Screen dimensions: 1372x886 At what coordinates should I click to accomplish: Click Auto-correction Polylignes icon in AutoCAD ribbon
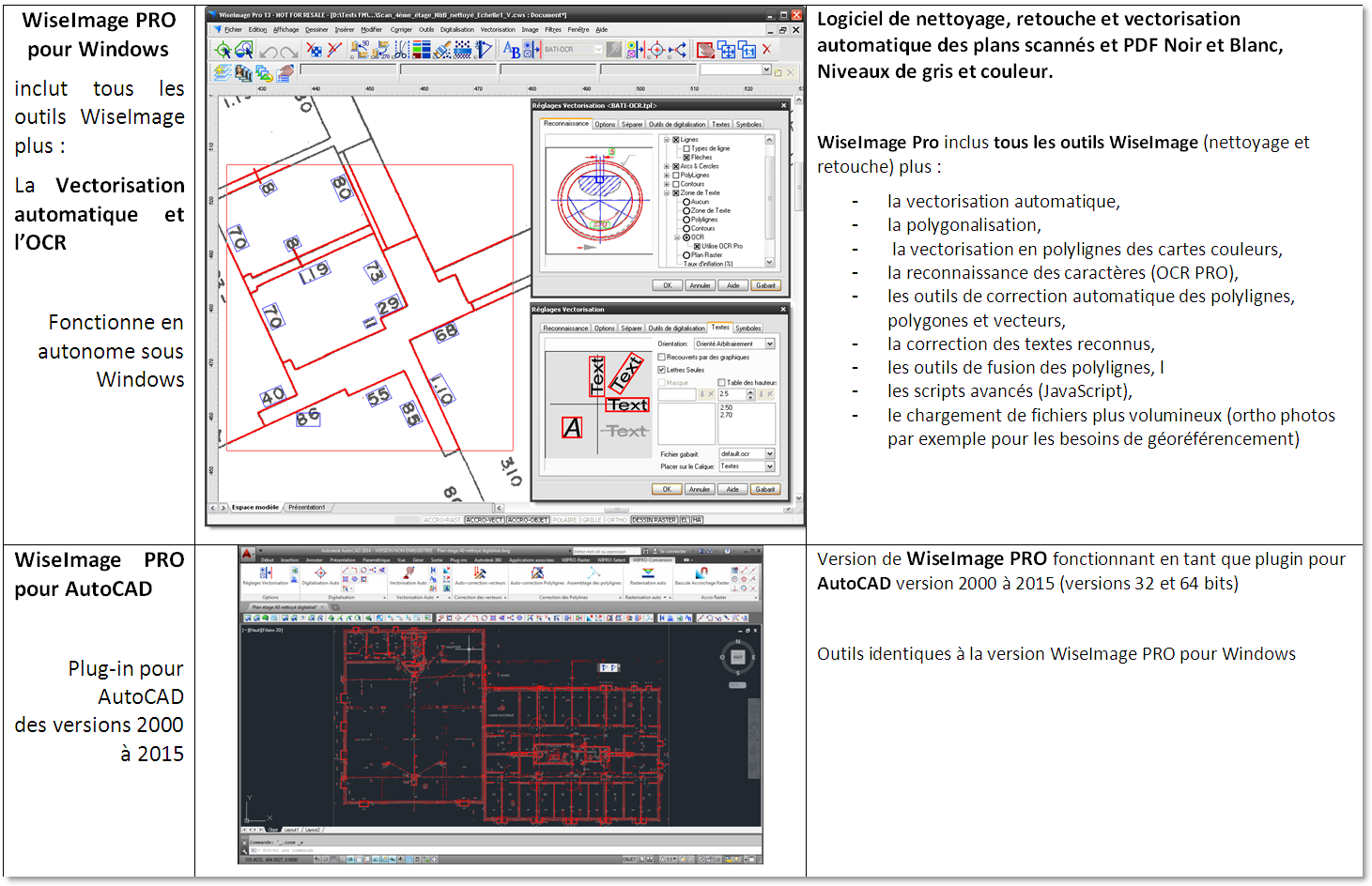click(537, 573)
